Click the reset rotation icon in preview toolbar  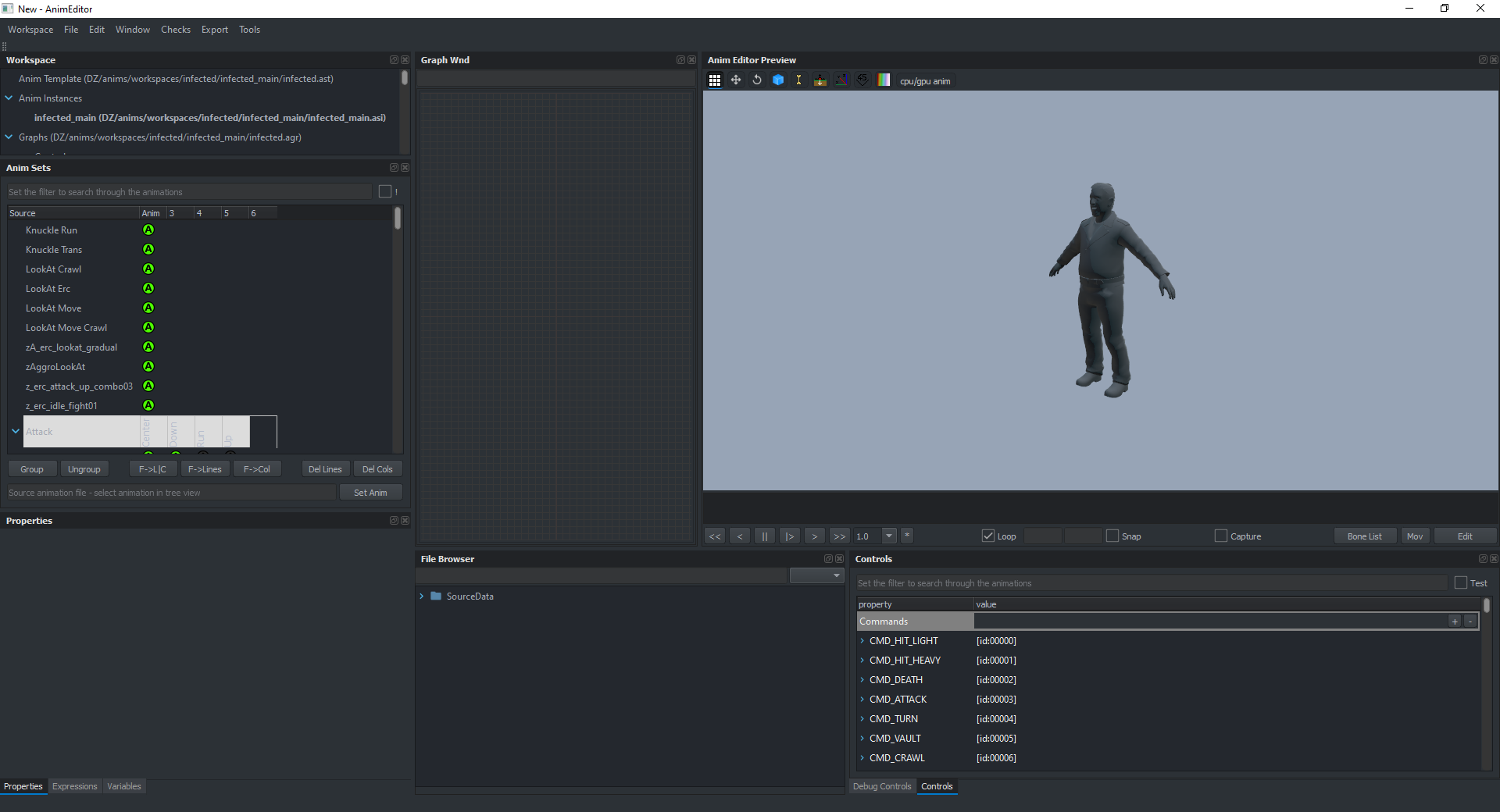[756, 80]
